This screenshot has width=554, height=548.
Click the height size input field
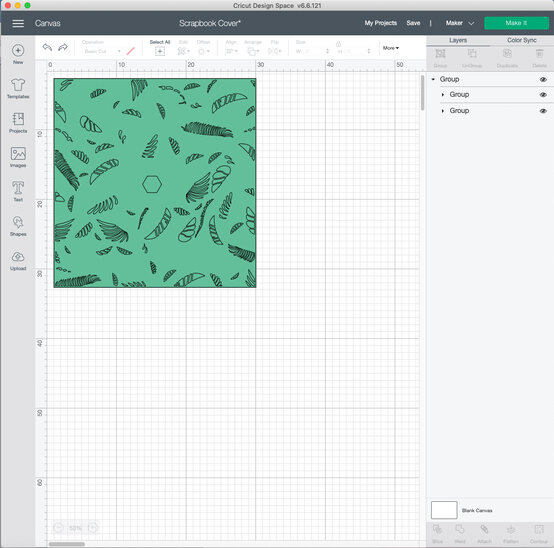[x=354, y=51]
